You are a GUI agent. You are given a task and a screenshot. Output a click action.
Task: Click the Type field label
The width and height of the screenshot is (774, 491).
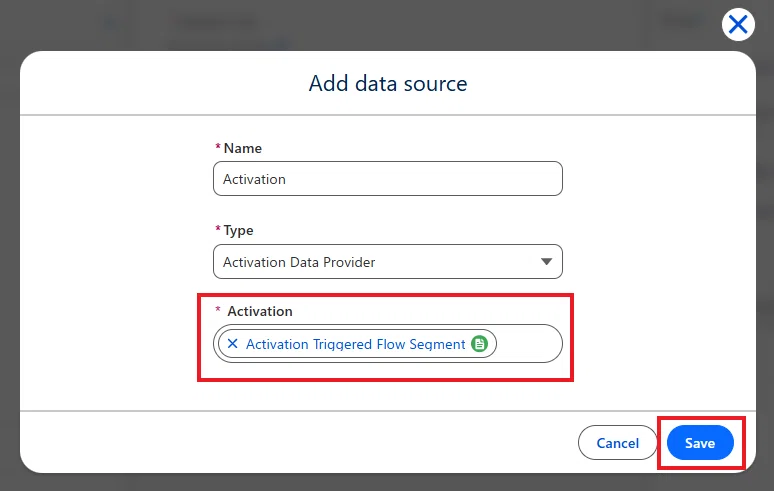(238, 230)
